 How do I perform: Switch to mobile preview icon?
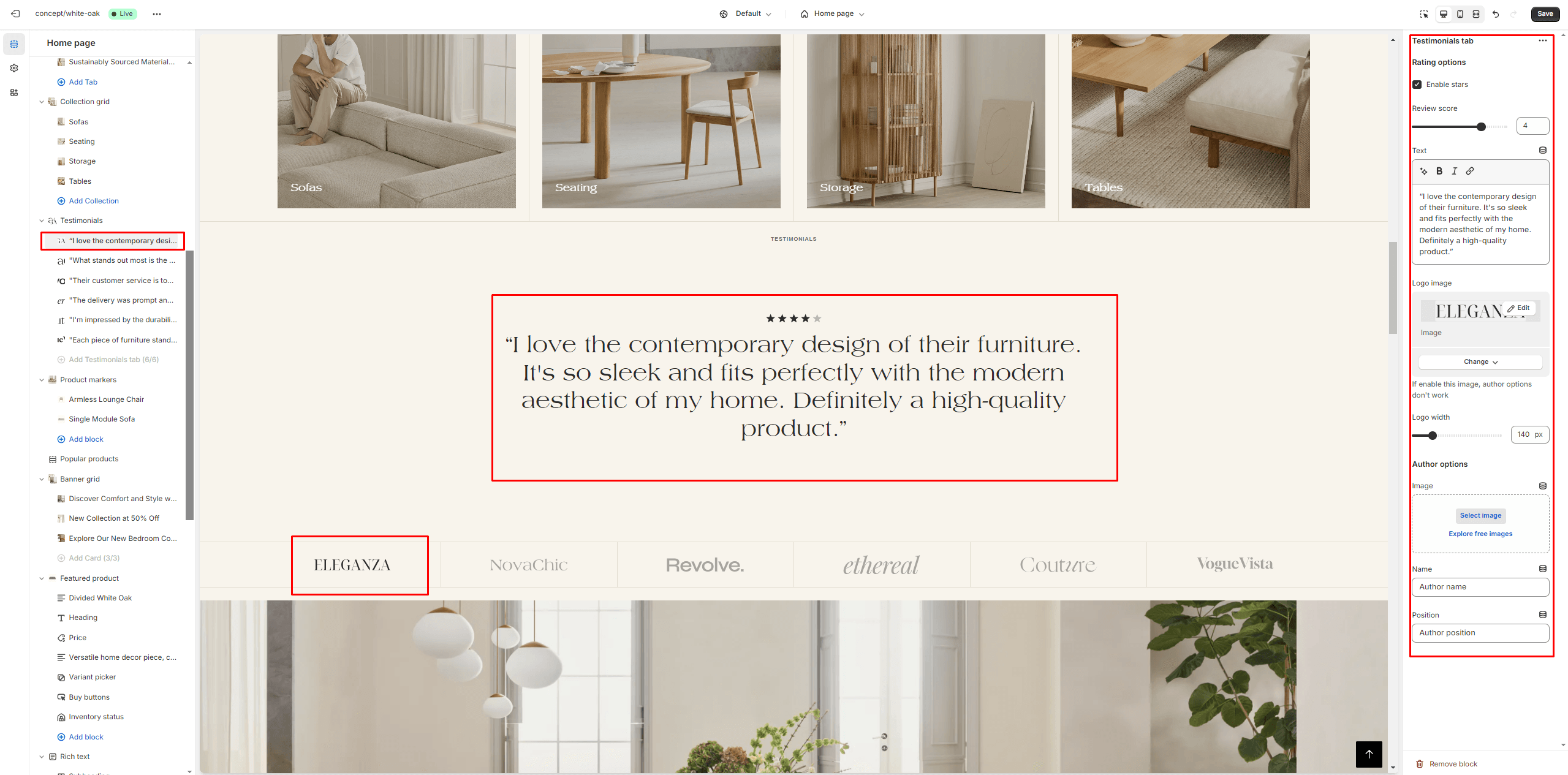click(1460, 13)
